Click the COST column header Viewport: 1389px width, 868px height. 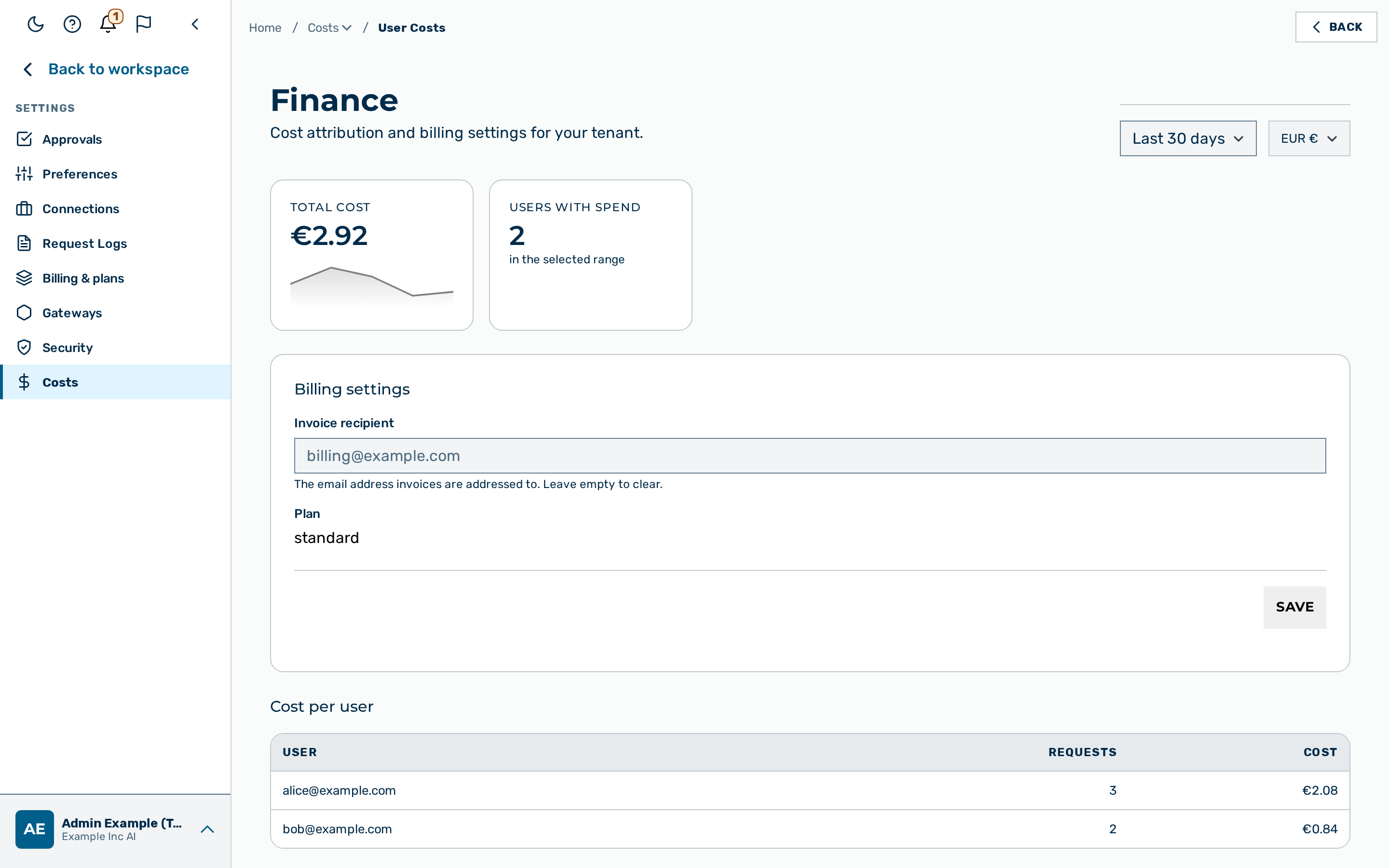click(1320, 752)
